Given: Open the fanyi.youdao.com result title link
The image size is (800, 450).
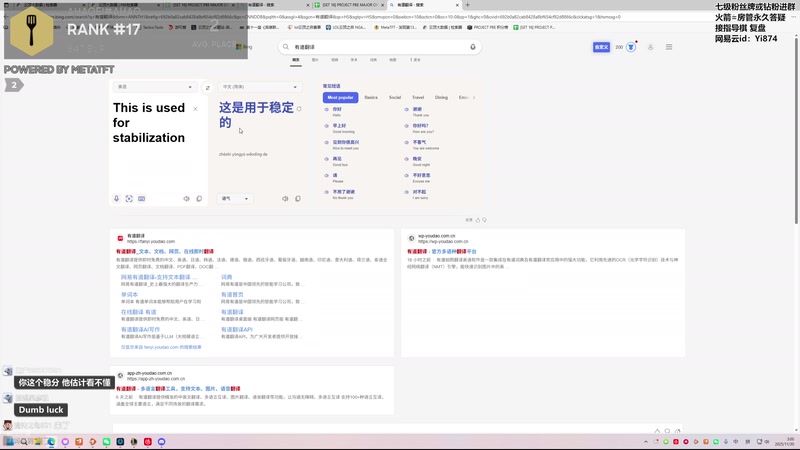Looking at the screenshot, I should [165, 252].
